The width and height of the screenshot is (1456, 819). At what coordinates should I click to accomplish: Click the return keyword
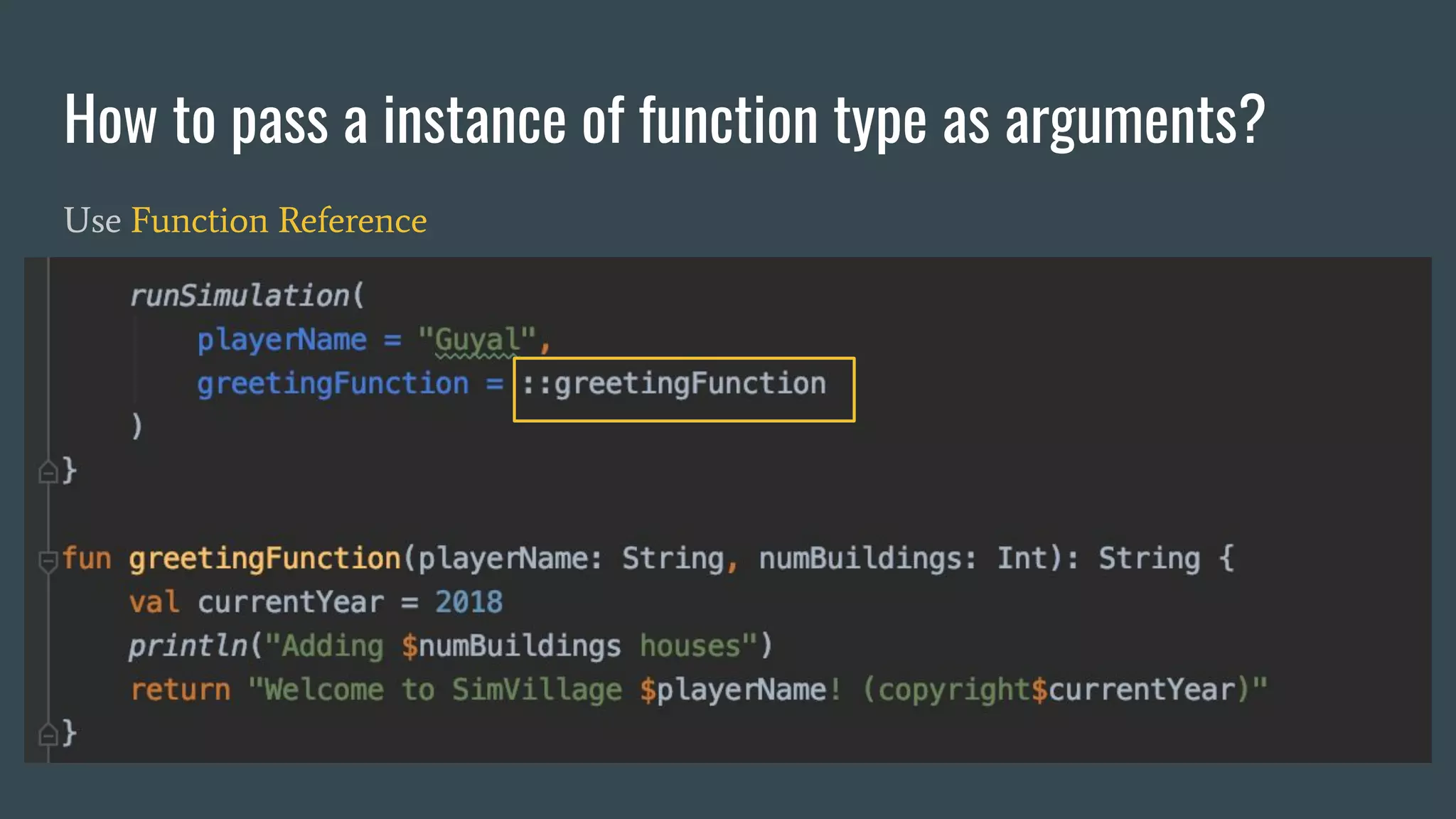[181, 690]
